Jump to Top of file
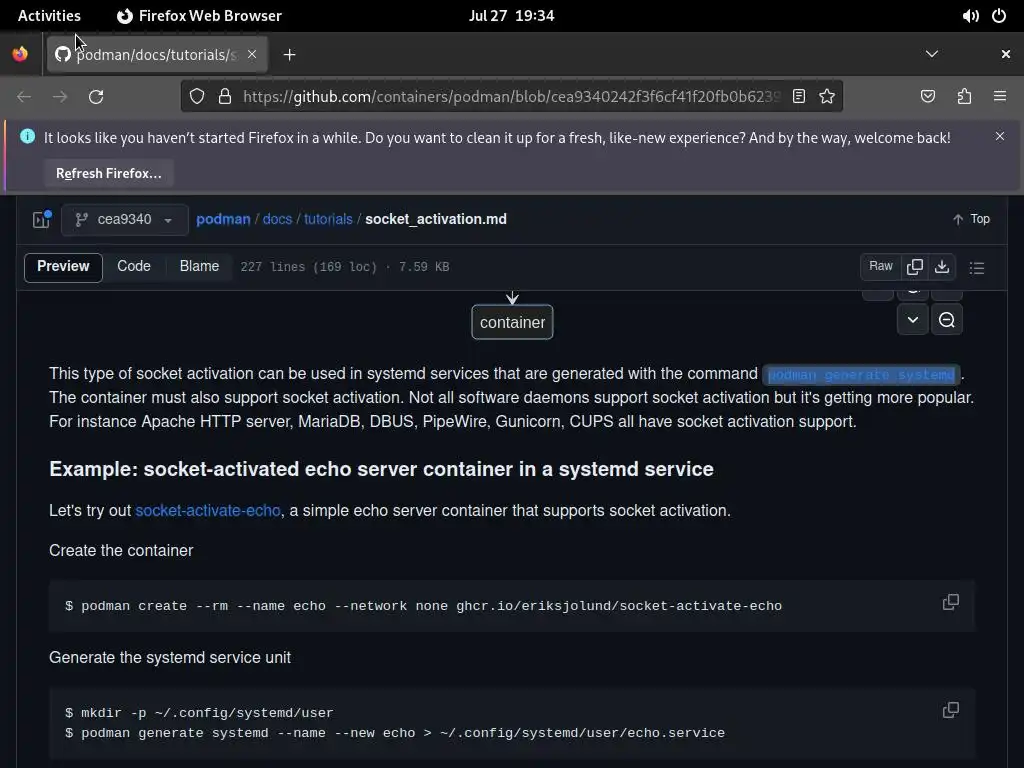Viewport: 1024px width, 768px height. [971, 219]
